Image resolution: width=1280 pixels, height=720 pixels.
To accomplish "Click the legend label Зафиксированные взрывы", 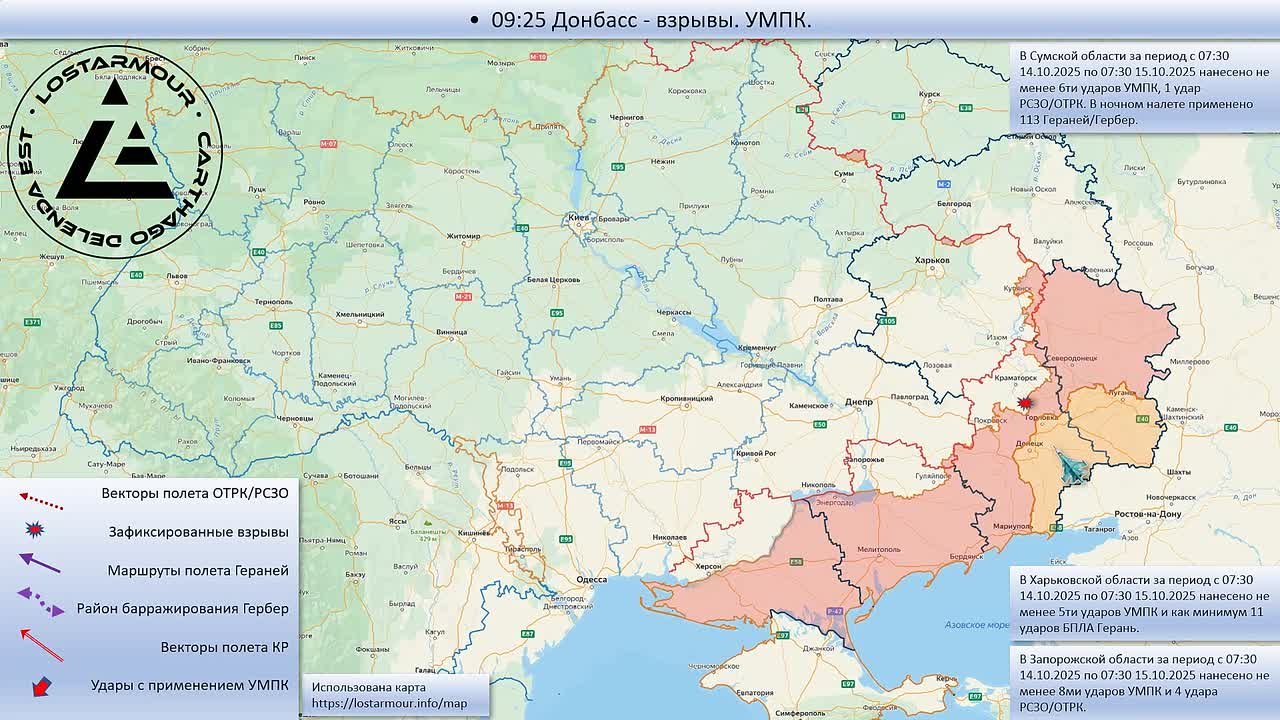I will [x=198, y=532].
